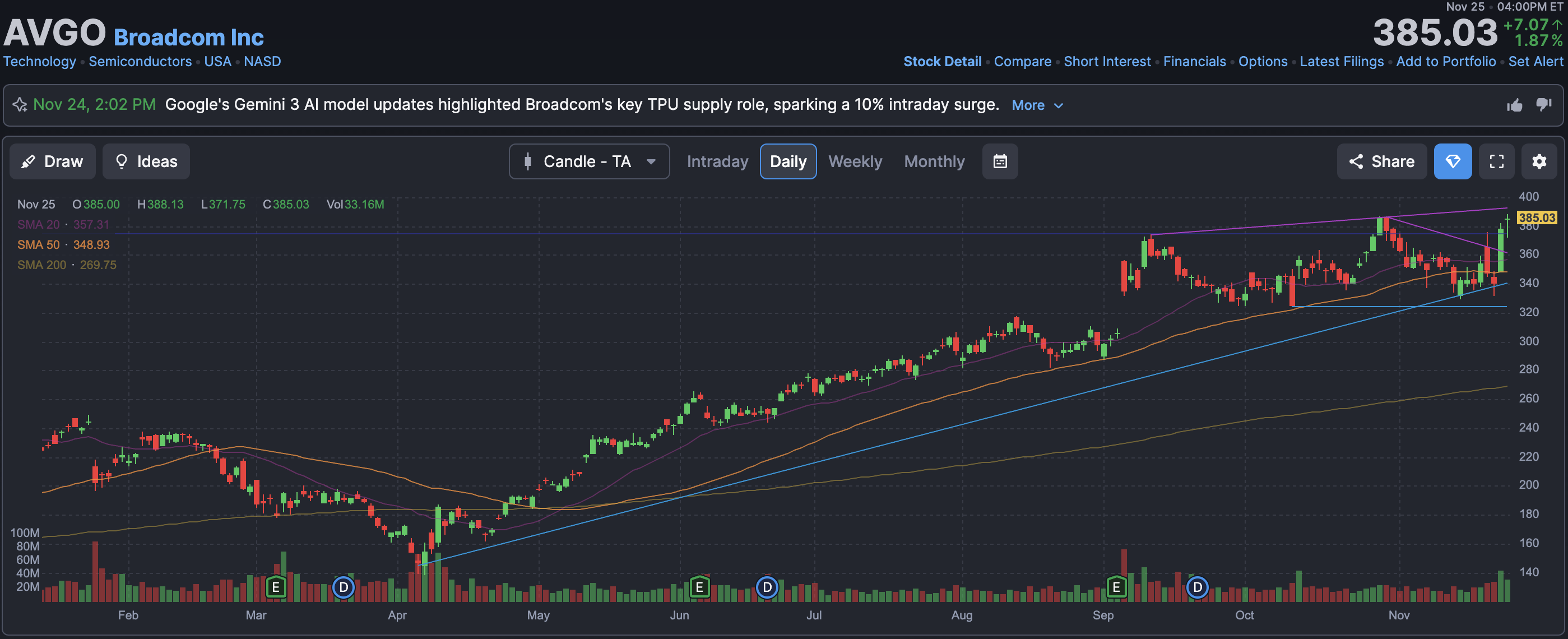Click the SMA 50 indicator label
Screen dimensions: 1568x639
click(38, 244)
